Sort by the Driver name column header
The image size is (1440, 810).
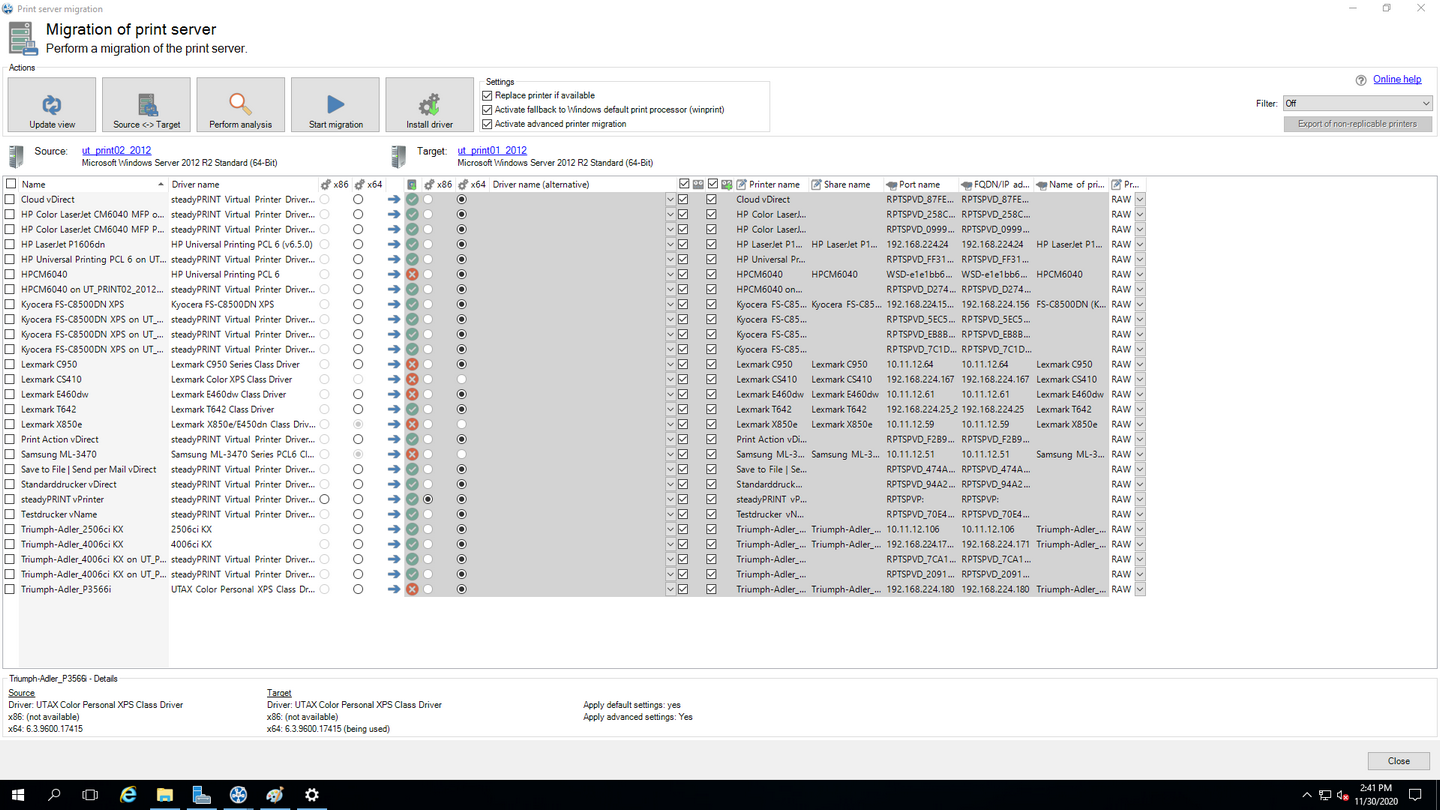click(x=243, y=184)
